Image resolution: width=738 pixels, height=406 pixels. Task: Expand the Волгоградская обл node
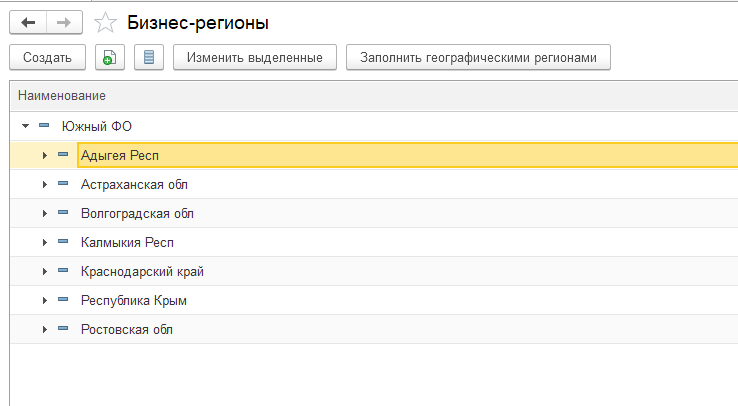click(x=45, y=213)
